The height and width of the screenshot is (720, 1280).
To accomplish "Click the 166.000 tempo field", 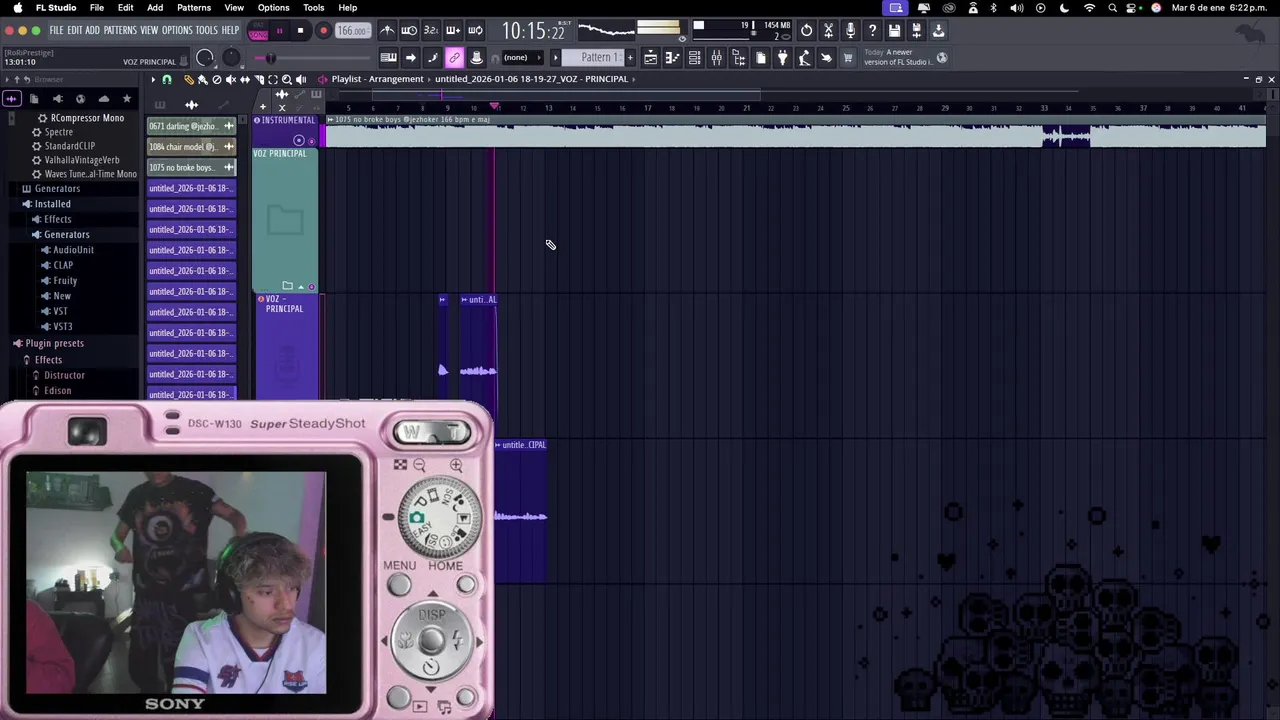I will pos(352,31).
